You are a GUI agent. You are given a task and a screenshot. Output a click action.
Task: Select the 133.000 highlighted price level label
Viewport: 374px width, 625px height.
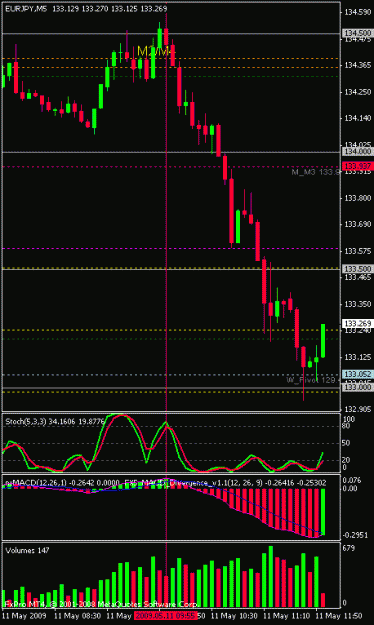(x=358, y=387)
